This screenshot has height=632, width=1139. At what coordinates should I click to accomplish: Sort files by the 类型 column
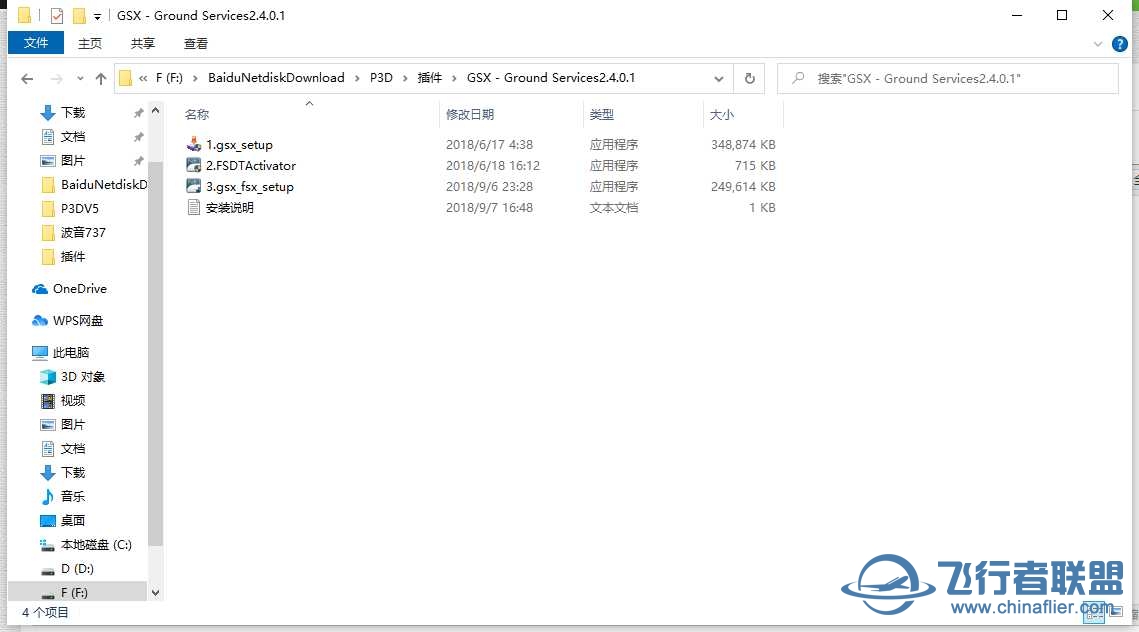601,115
